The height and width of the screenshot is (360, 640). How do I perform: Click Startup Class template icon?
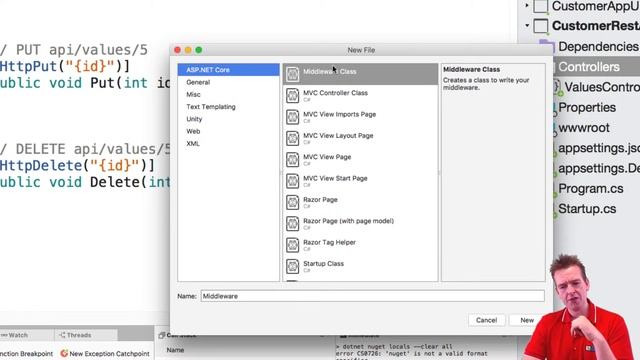pyautogui.click(x=292, y=267)
